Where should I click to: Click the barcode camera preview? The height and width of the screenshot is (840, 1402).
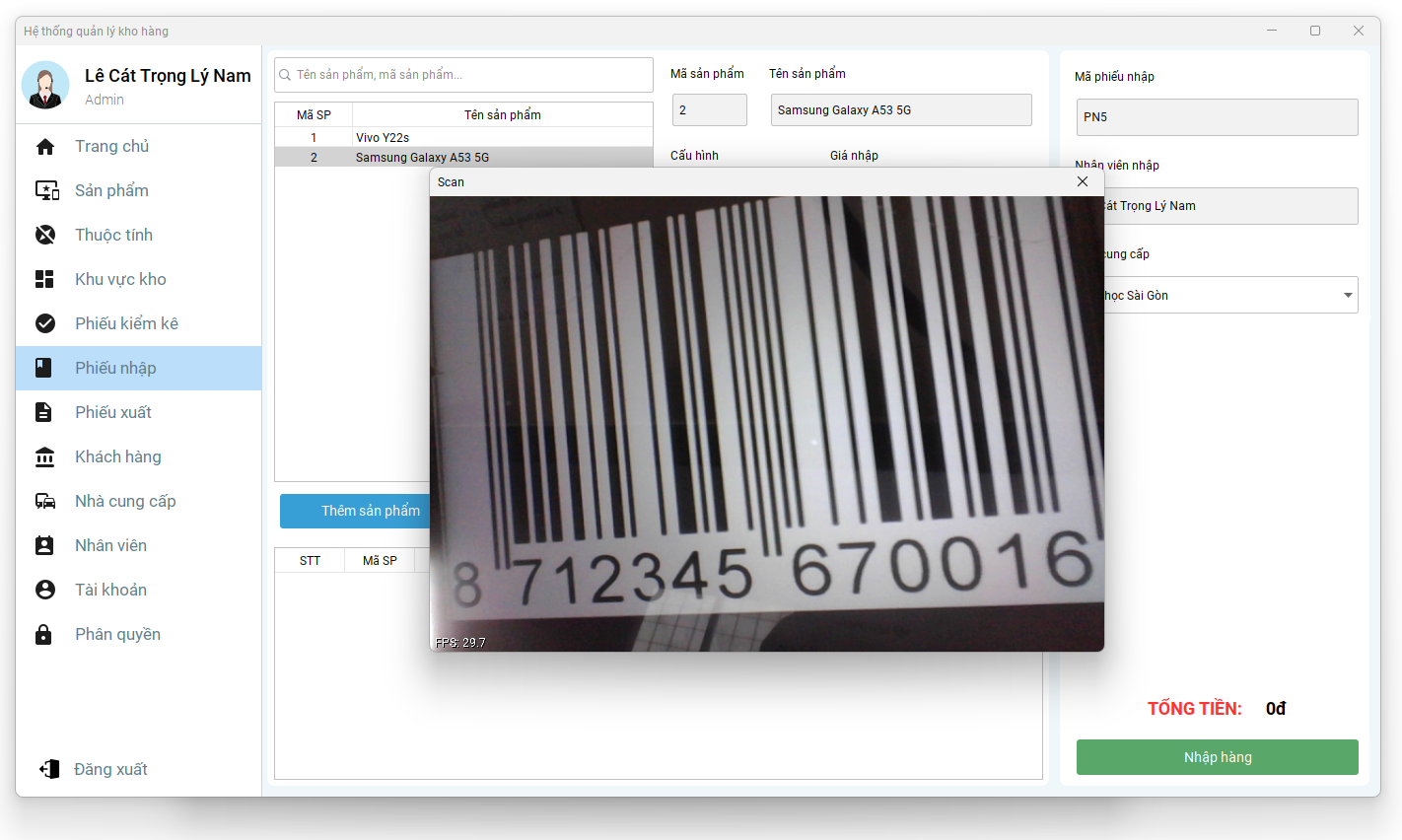pyautogui.click(x=767, y=424)
